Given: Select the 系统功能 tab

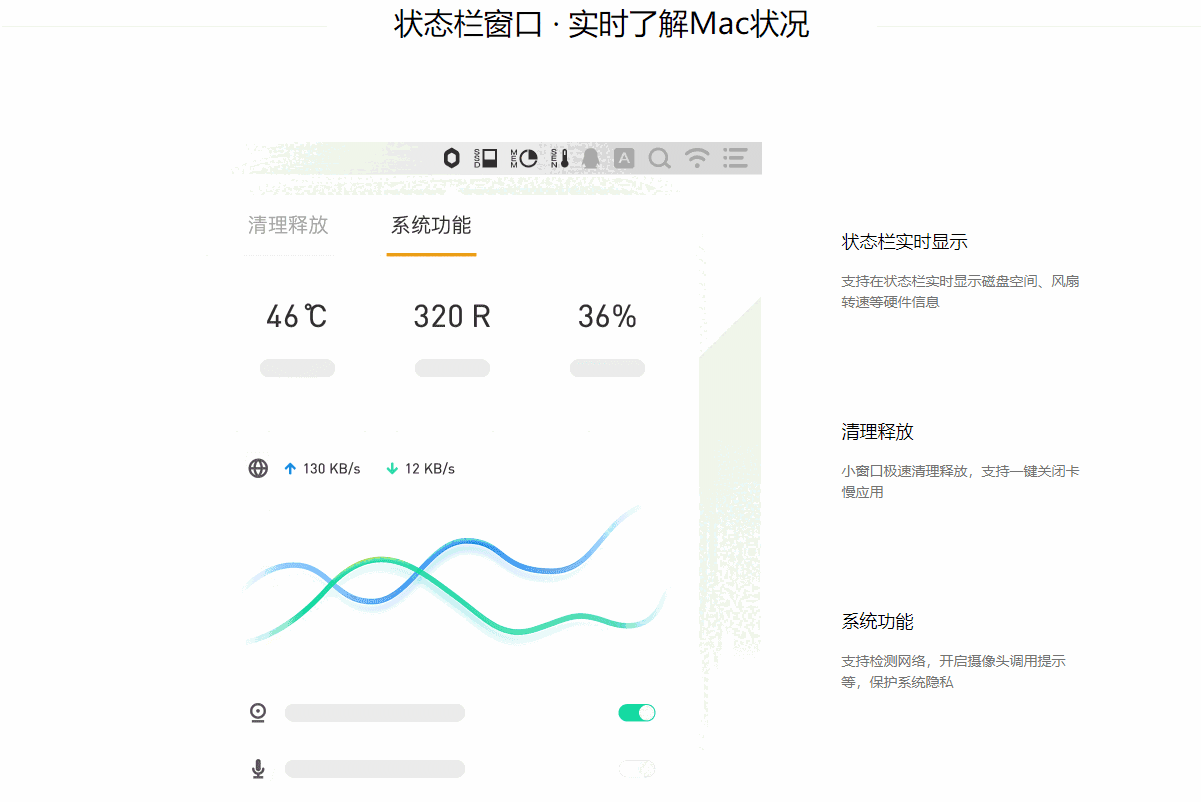Looking at the screenshot, I should pyautogui.click(x=431, y=226).
